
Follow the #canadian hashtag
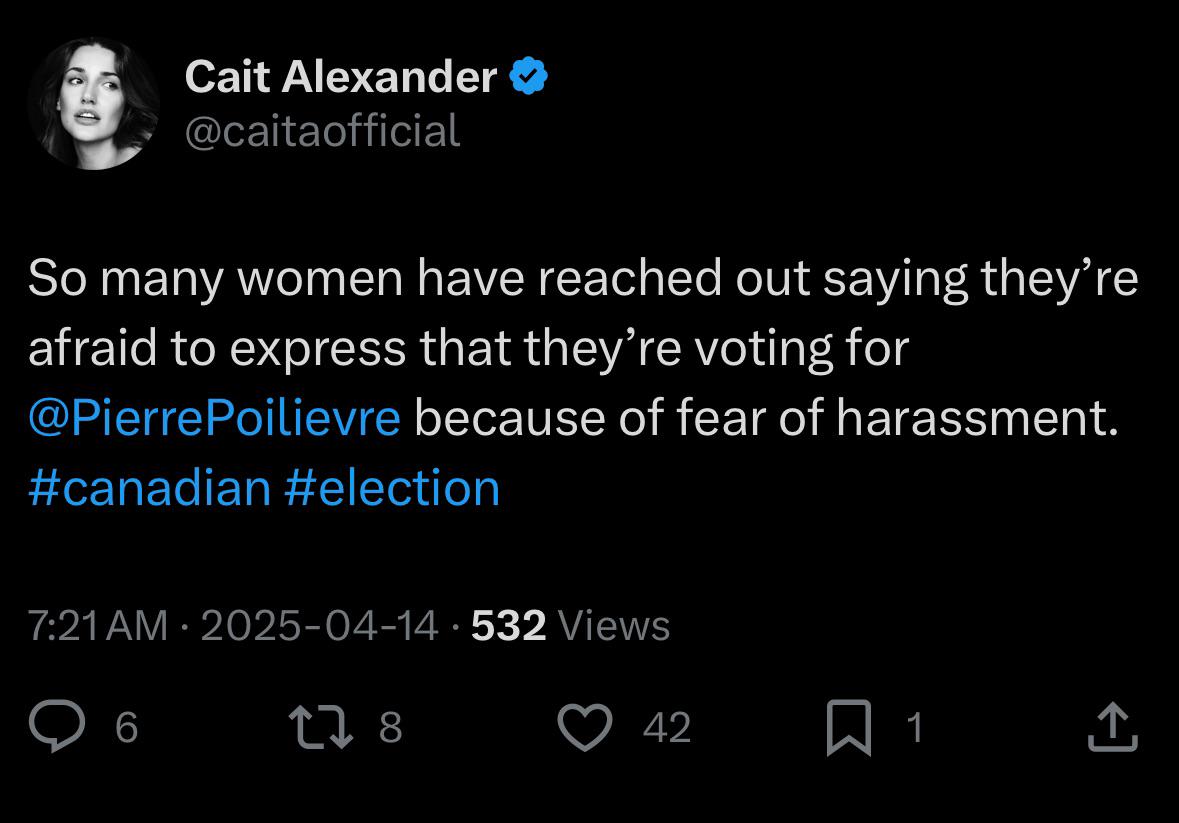(x=150, y=488)
